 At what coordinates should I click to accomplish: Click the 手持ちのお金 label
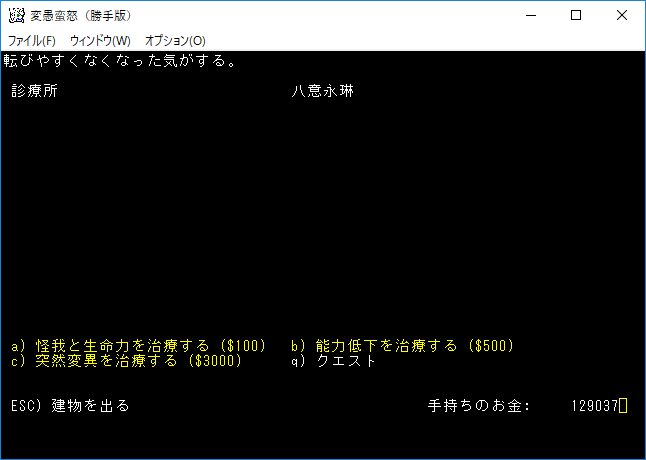[x=478, y=406]
